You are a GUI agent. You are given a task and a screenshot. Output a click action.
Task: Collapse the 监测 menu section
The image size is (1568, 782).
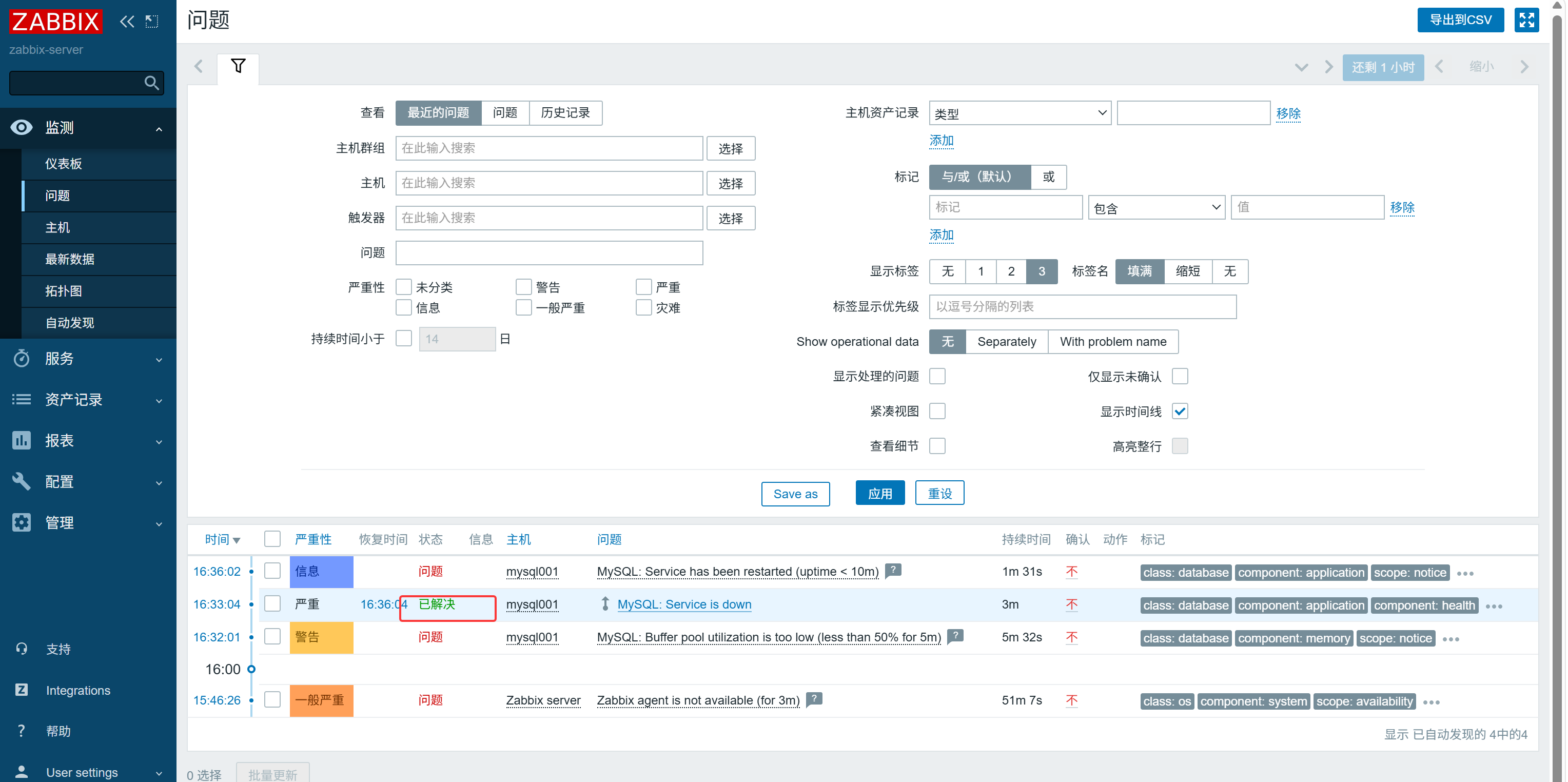coord(159,128)
